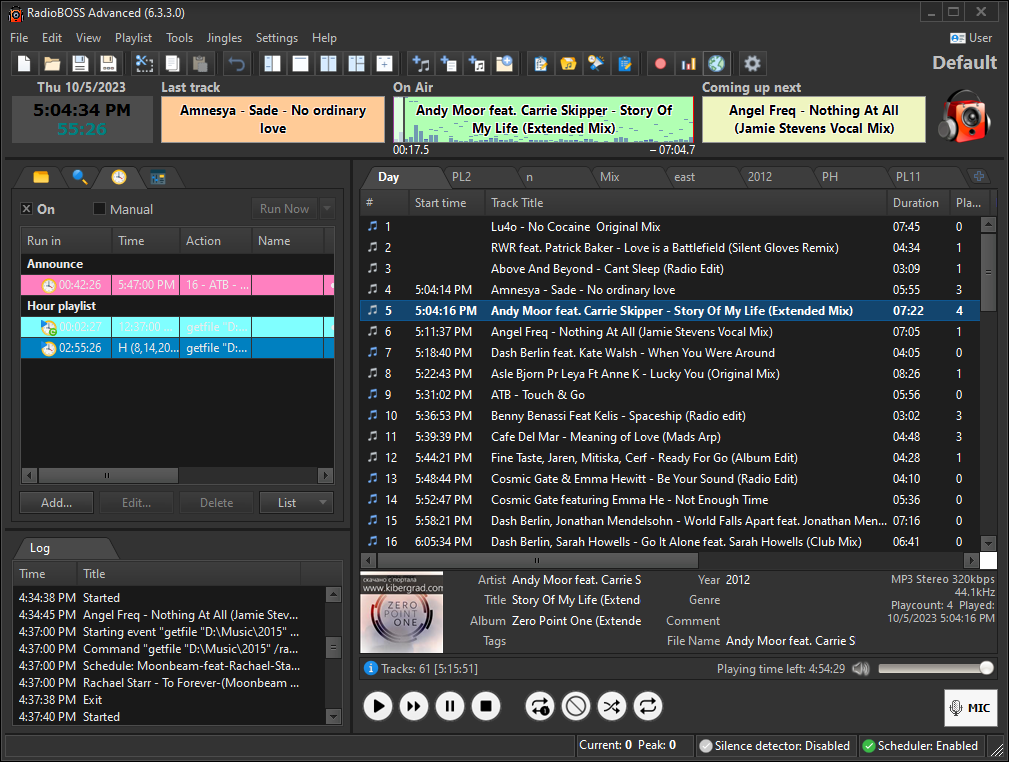
Task: Open the User account menu
Action: pyautogui.click(x=970, y=38)
